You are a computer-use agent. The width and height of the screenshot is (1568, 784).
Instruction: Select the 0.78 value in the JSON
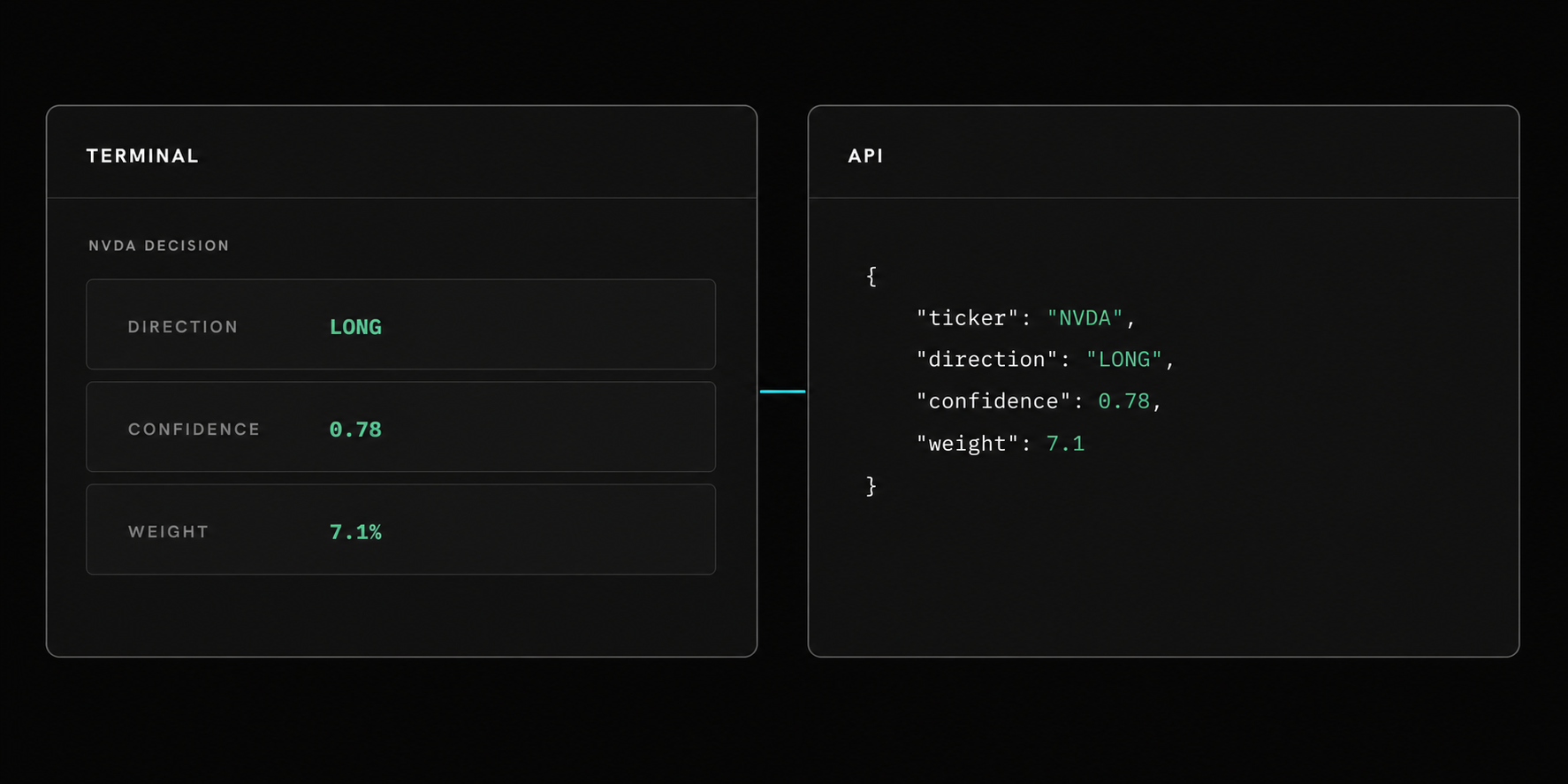point(1123,401)
